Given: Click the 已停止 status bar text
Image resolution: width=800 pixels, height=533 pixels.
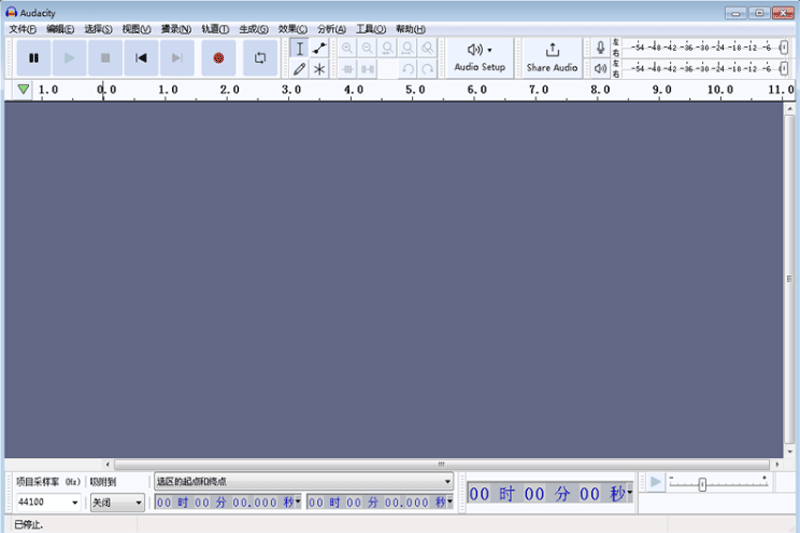Looking at the screenshot, I should click(29, 524).
